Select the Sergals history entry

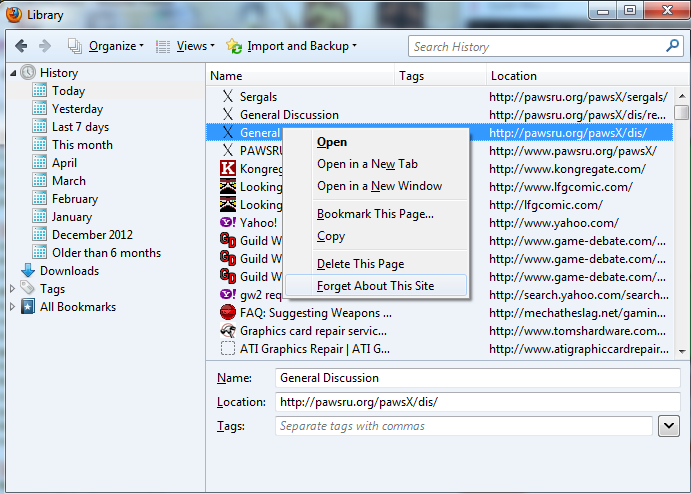[439, 97]
